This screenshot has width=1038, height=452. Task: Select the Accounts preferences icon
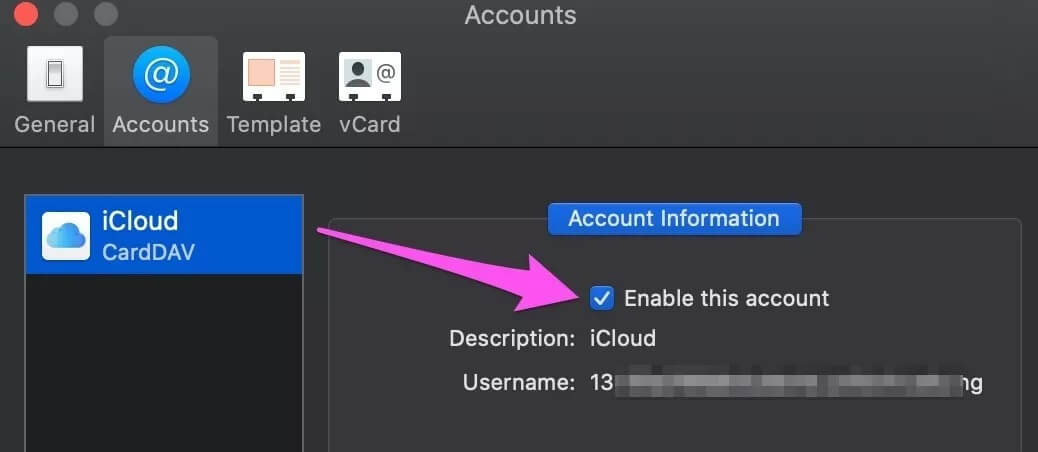click(161, 75)
